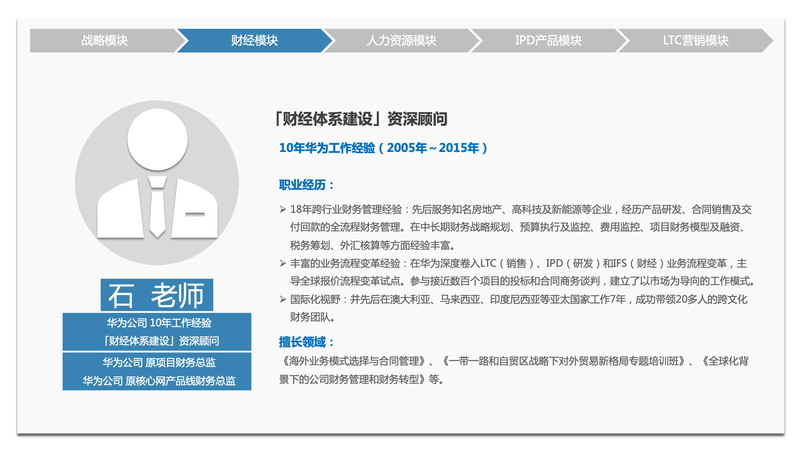This screenshot has height=450, width=800.
Task: Click the 华为公司 10年工作经验 banner line
Action: click(x=158, y=323)
